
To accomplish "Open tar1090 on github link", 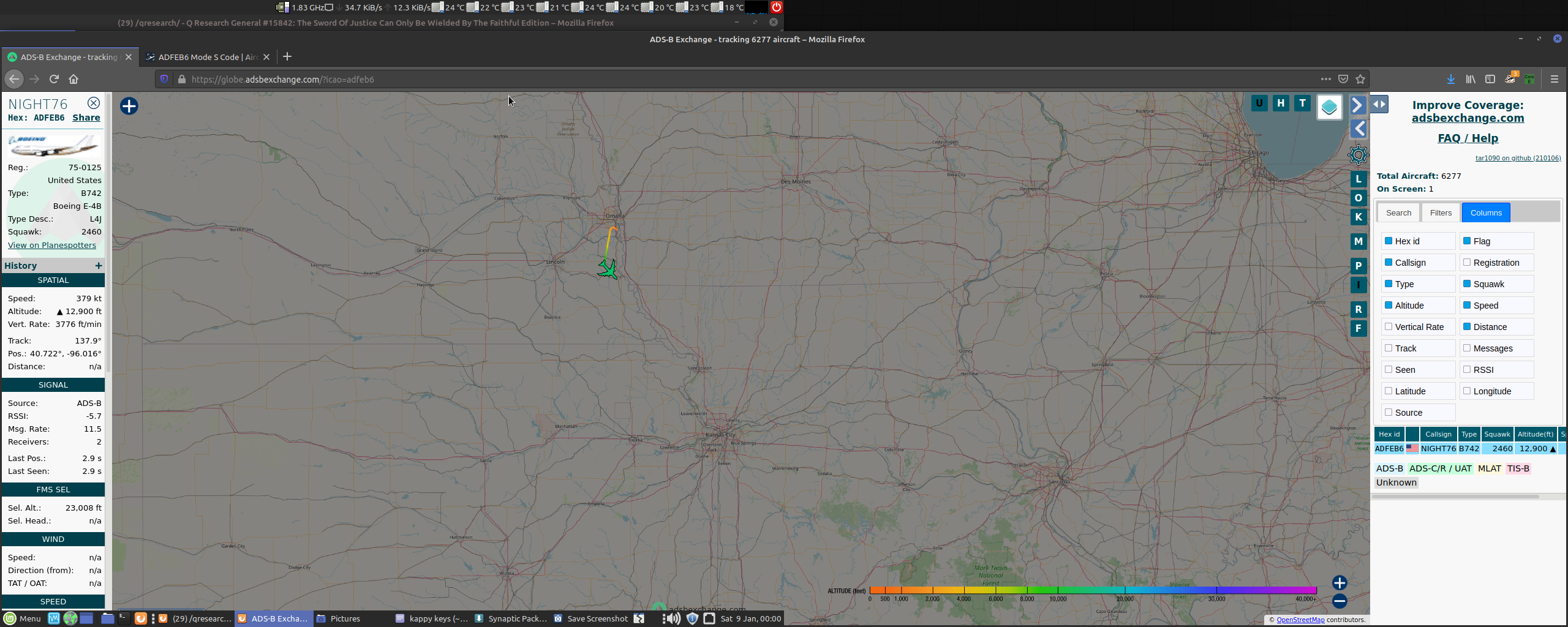I will (x=1518, y=158).
